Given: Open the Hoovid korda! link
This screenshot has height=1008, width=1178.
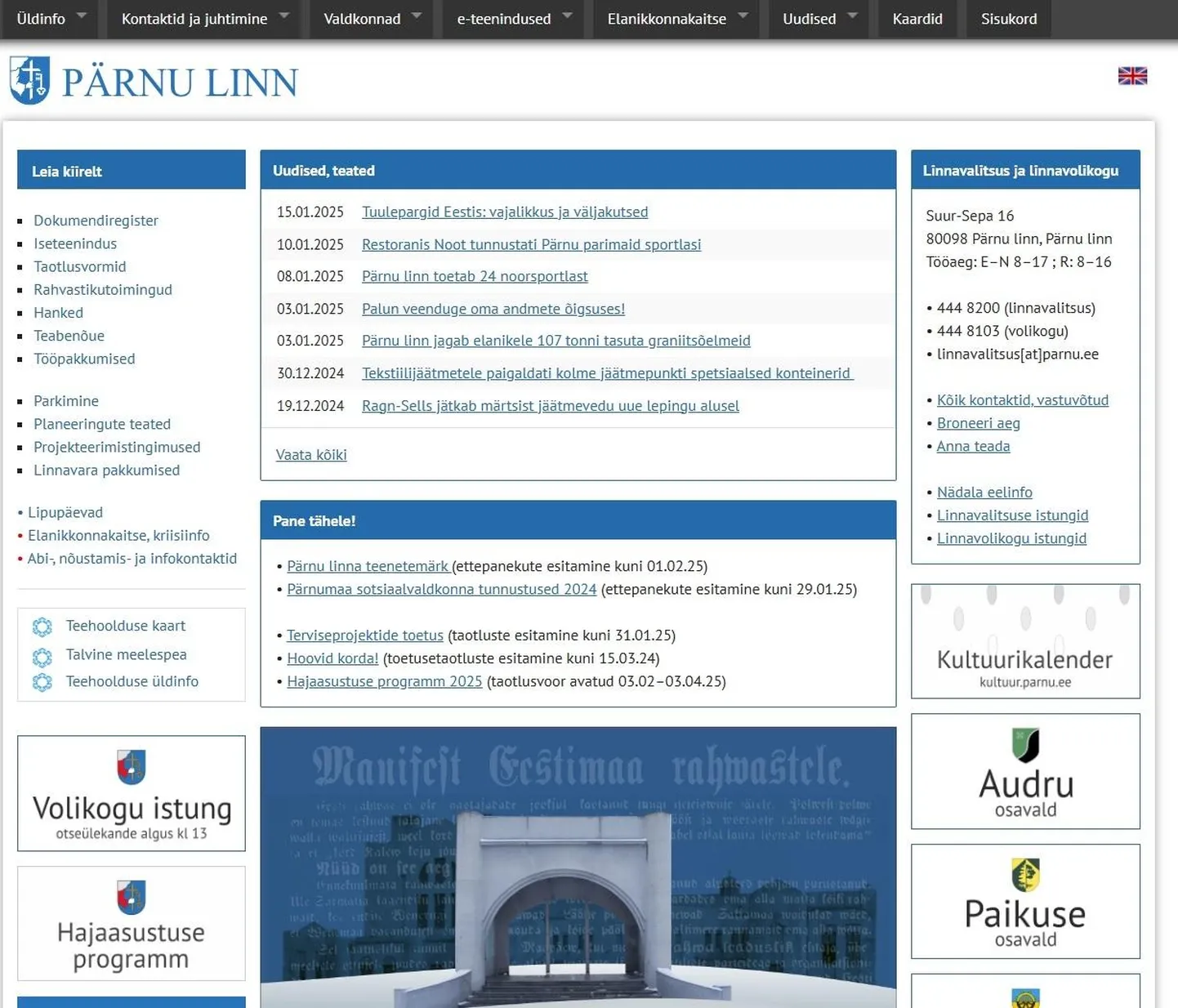Looking at the screenshot, I should [x=332, y=658].
